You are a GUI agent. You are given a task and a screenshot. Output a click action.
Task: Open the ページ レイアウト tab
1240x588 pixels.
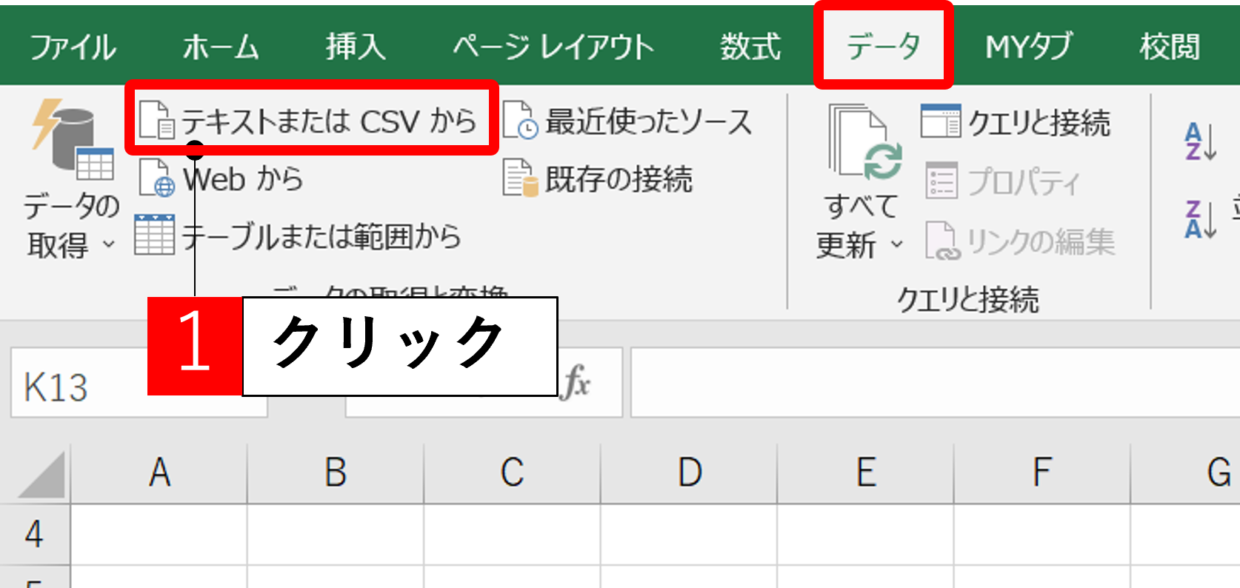click(553, 47)
